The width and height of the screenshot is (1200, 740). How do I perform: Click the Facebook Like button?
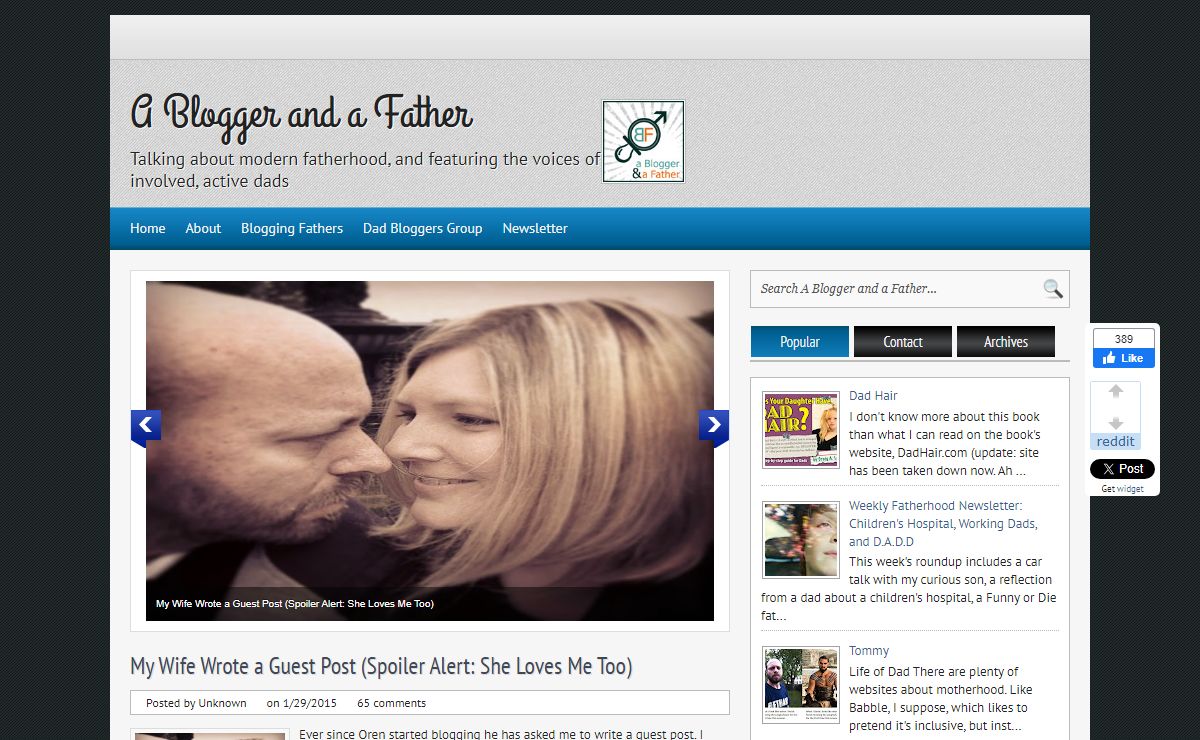point(1124,358)
